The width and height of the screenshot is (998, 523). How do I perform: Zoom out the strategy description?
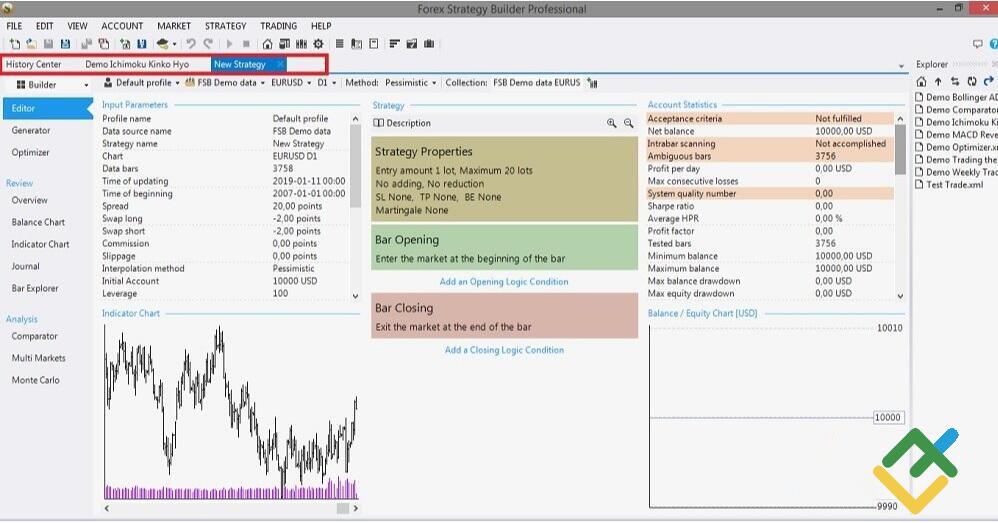pos(629,123)
